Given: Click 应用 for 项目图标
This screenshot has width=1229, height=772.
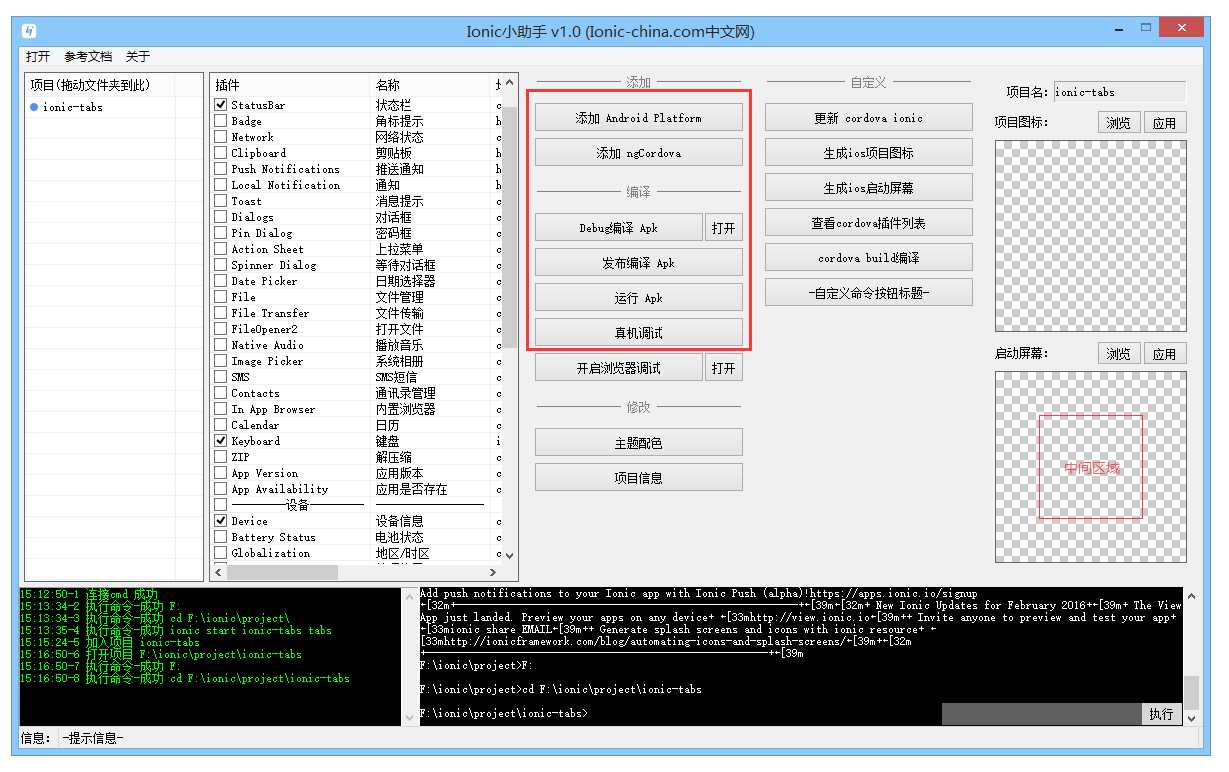Looking at the screenshot, I should click(1165, 123).
